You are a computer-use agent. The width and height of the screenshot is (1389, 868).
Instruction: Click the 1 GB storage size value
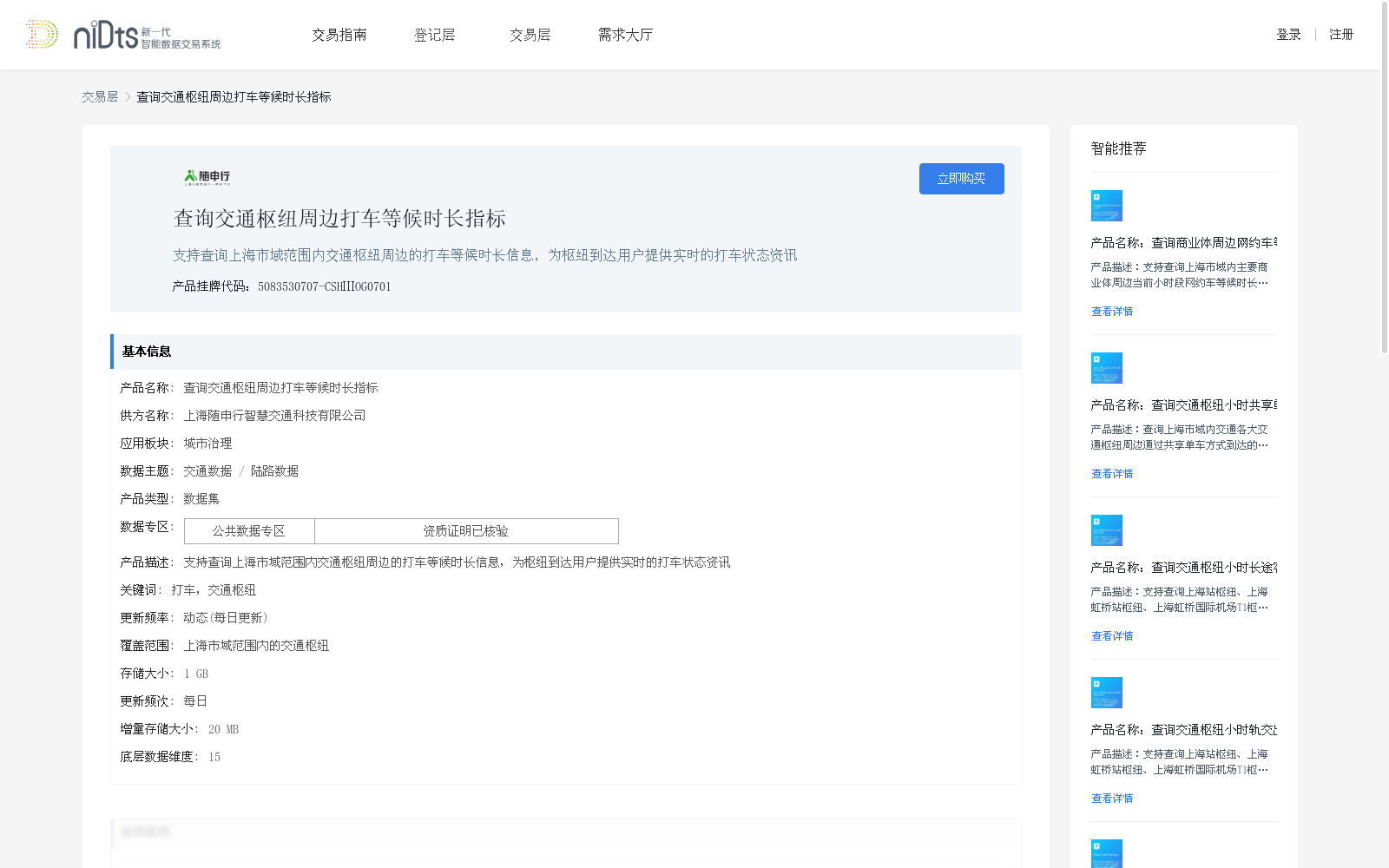[x=196, y=674]
